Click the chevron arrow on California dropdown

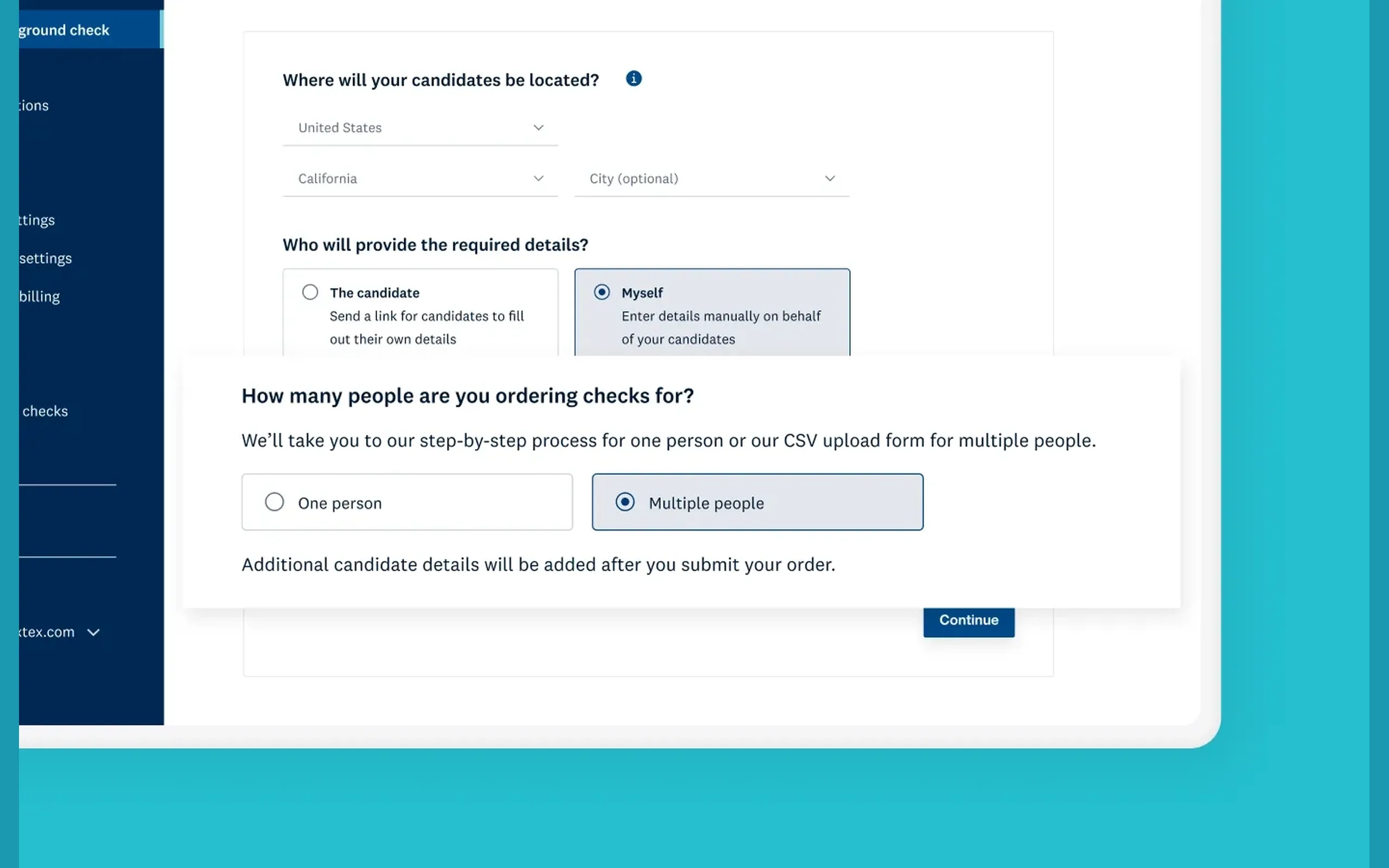(x=538, y=178)
